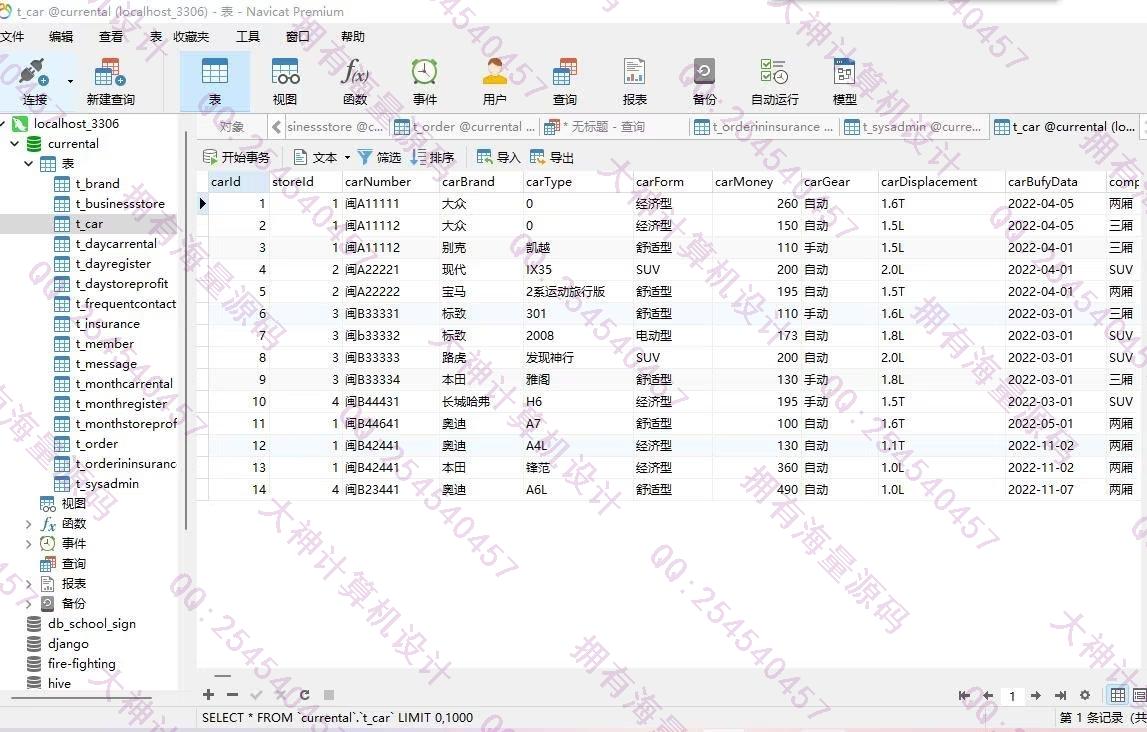This screenshot has width=1147, height=732.
Task: Open the 自动运行 automation toolbar button
Action: 775,82
